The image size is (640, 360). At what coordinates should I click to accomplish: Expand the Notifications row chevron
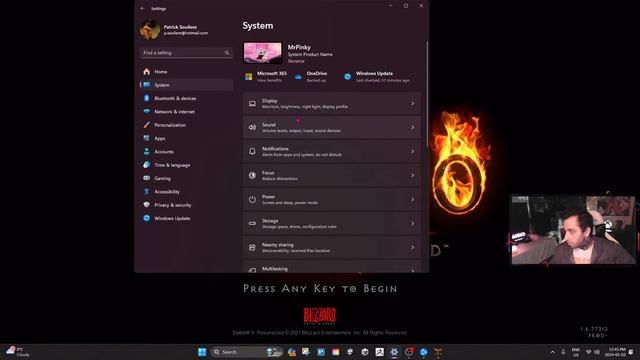click(412, 151)
